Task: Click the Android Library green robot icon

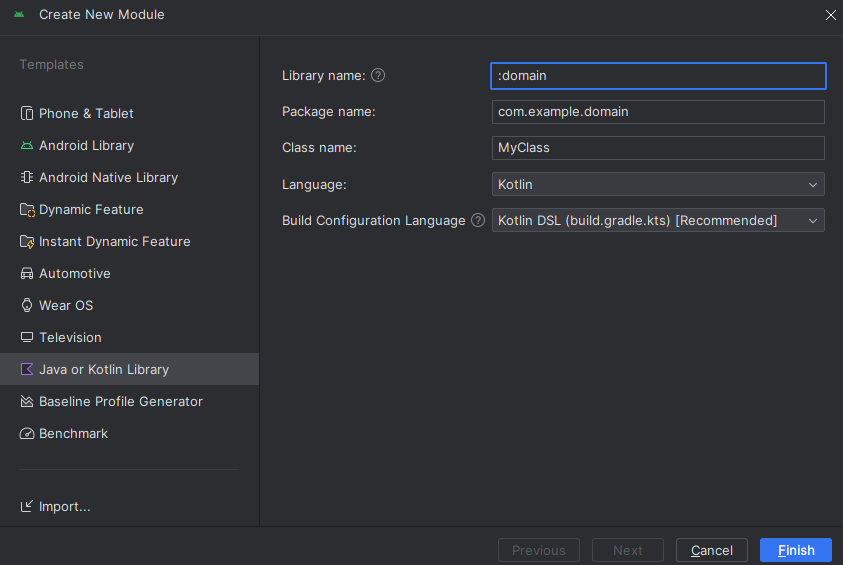Action: click(x=26, y=145)
